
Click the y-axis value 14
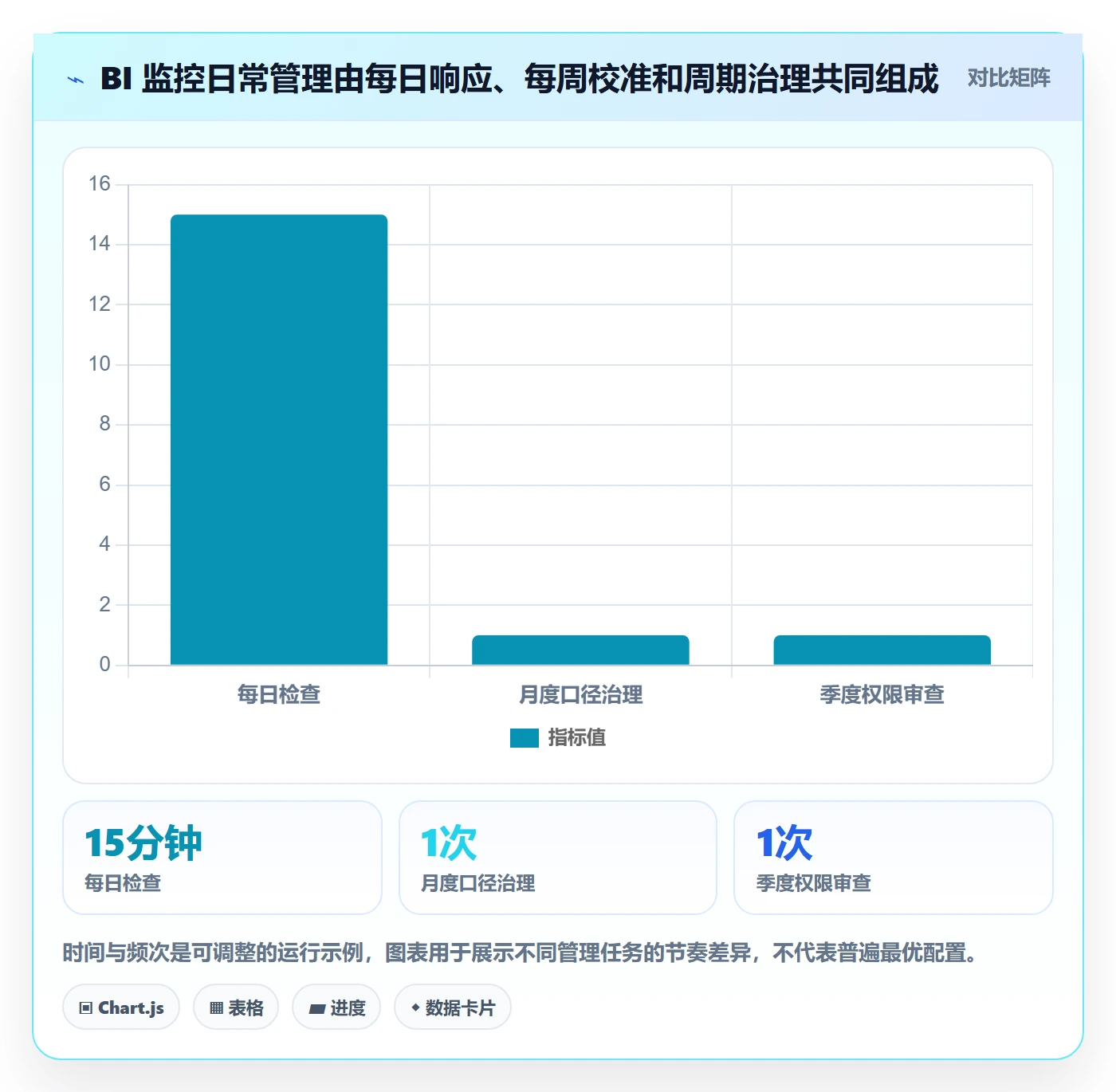coord(100,244)
